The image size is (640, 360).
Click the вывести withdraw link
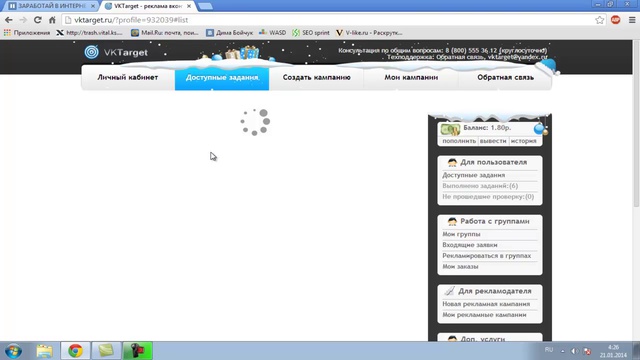(493, 141)
